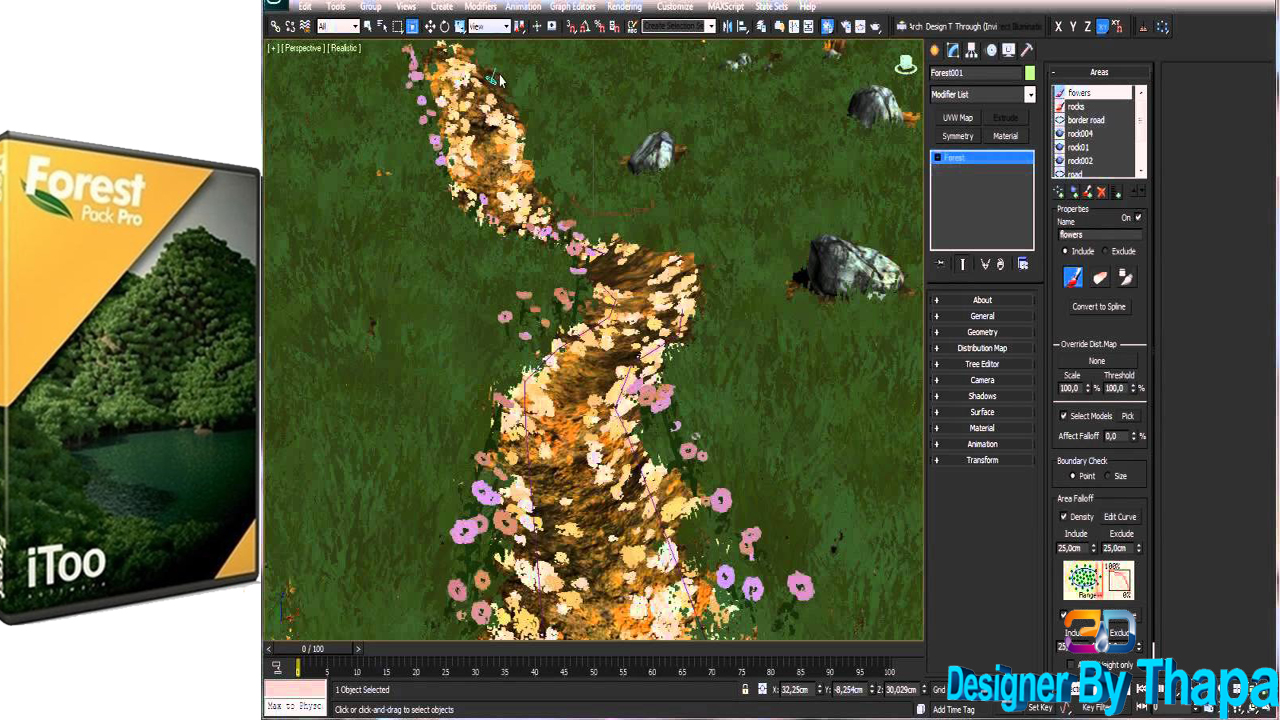The height and width of the screenshot is (720, 1280).
Task: Choose Point for Boundary Check
Action: click(x=1073, y=476)
